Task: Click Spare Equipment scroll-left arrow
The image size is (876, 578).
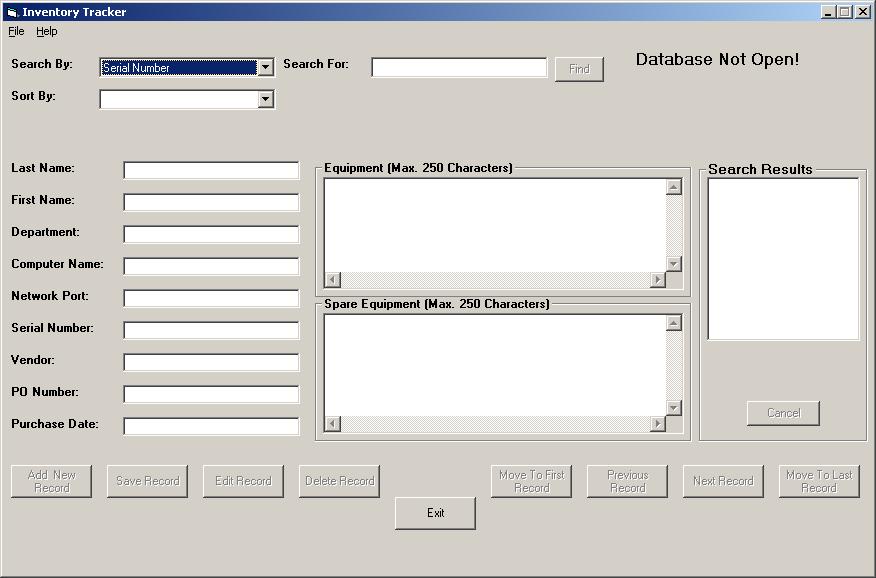Action: pos(333,424)
